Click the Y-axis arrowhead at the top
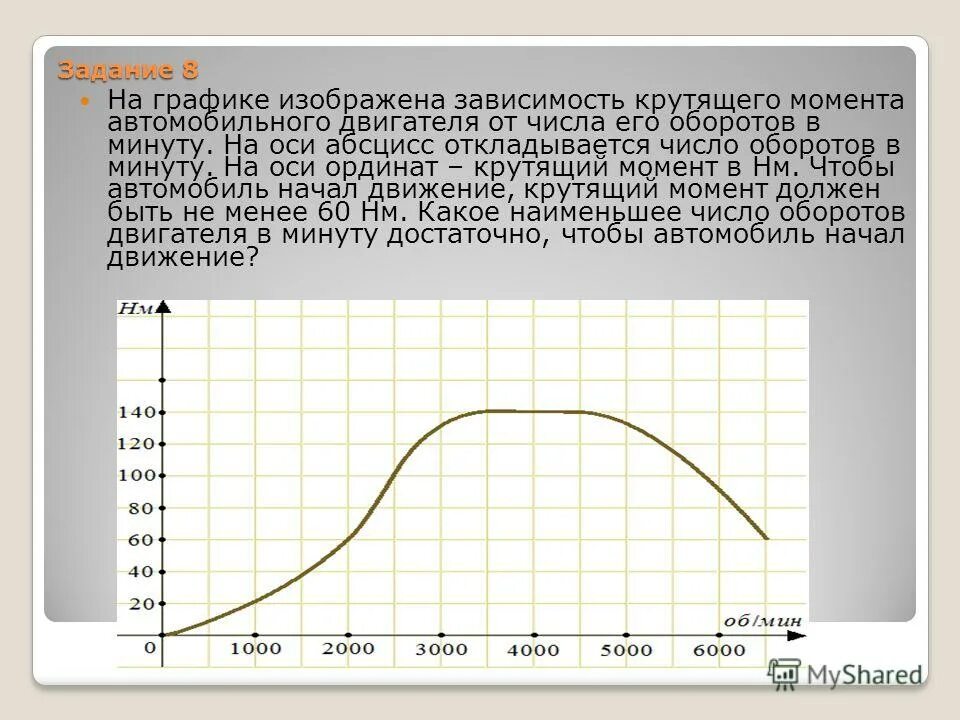960x720 pixels. [162, 307]
